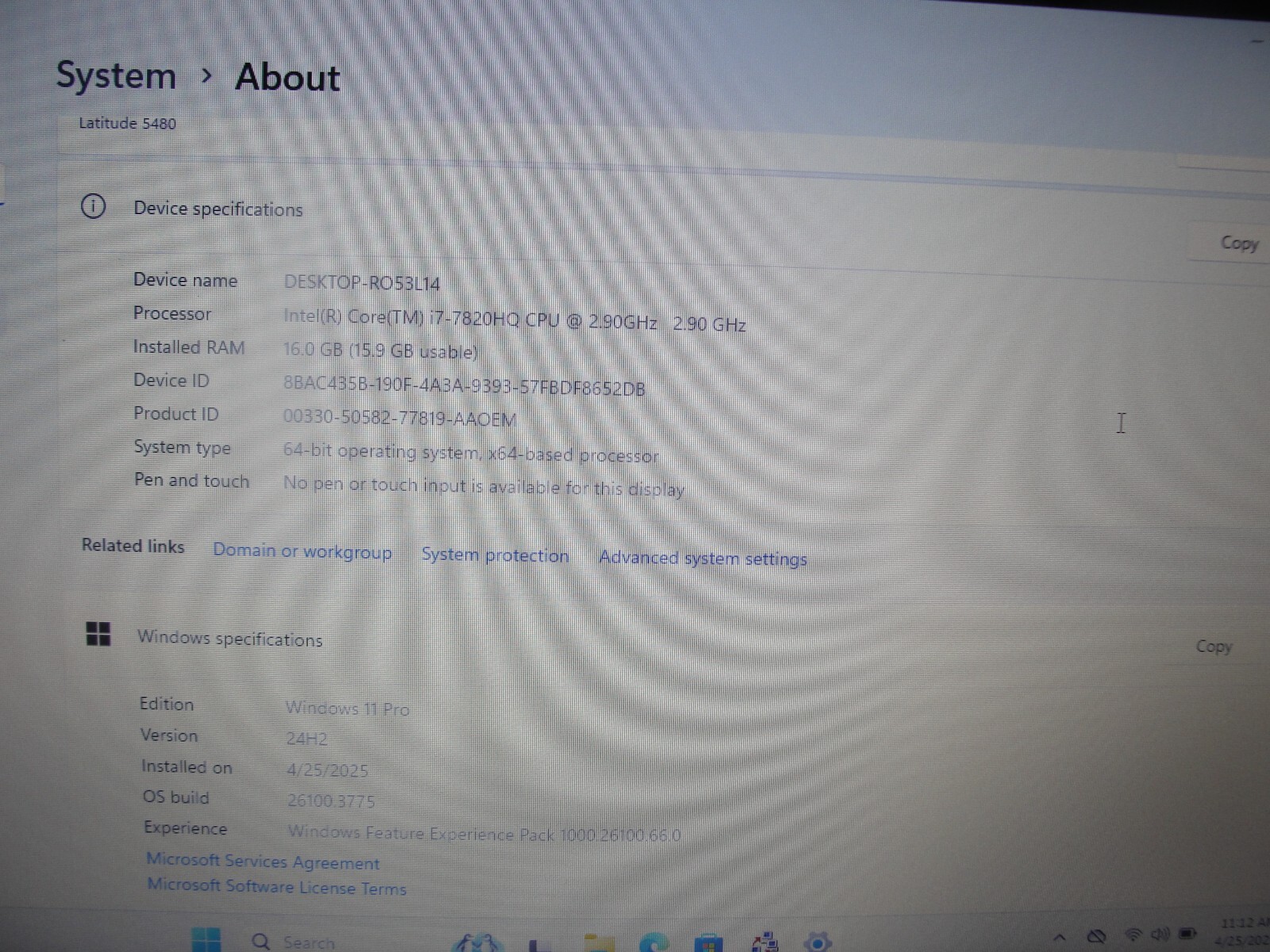Open the Microsoft Services Agreement link
1270x952 pixels.
(x=263, y=862)
